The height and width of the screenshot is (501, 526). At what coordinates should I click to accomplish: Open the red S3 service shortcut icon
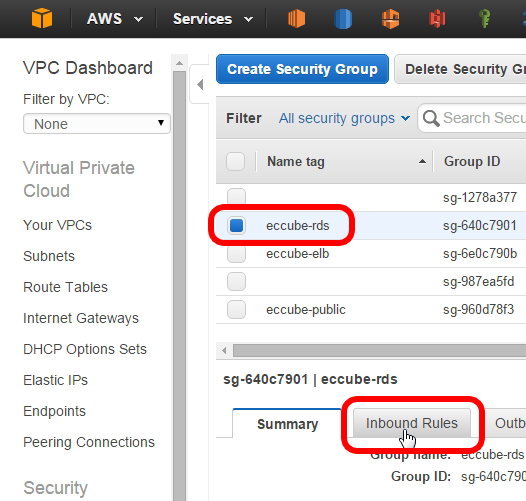coord(437,19)
